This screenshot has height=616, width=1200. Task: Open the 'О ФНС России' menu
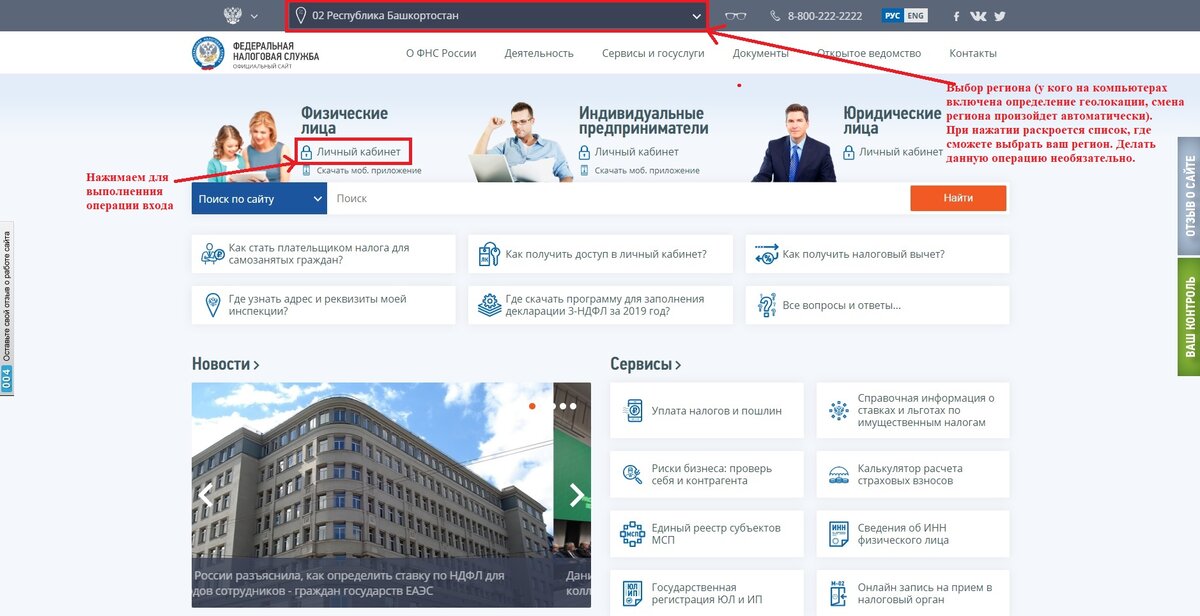[441, 53]
